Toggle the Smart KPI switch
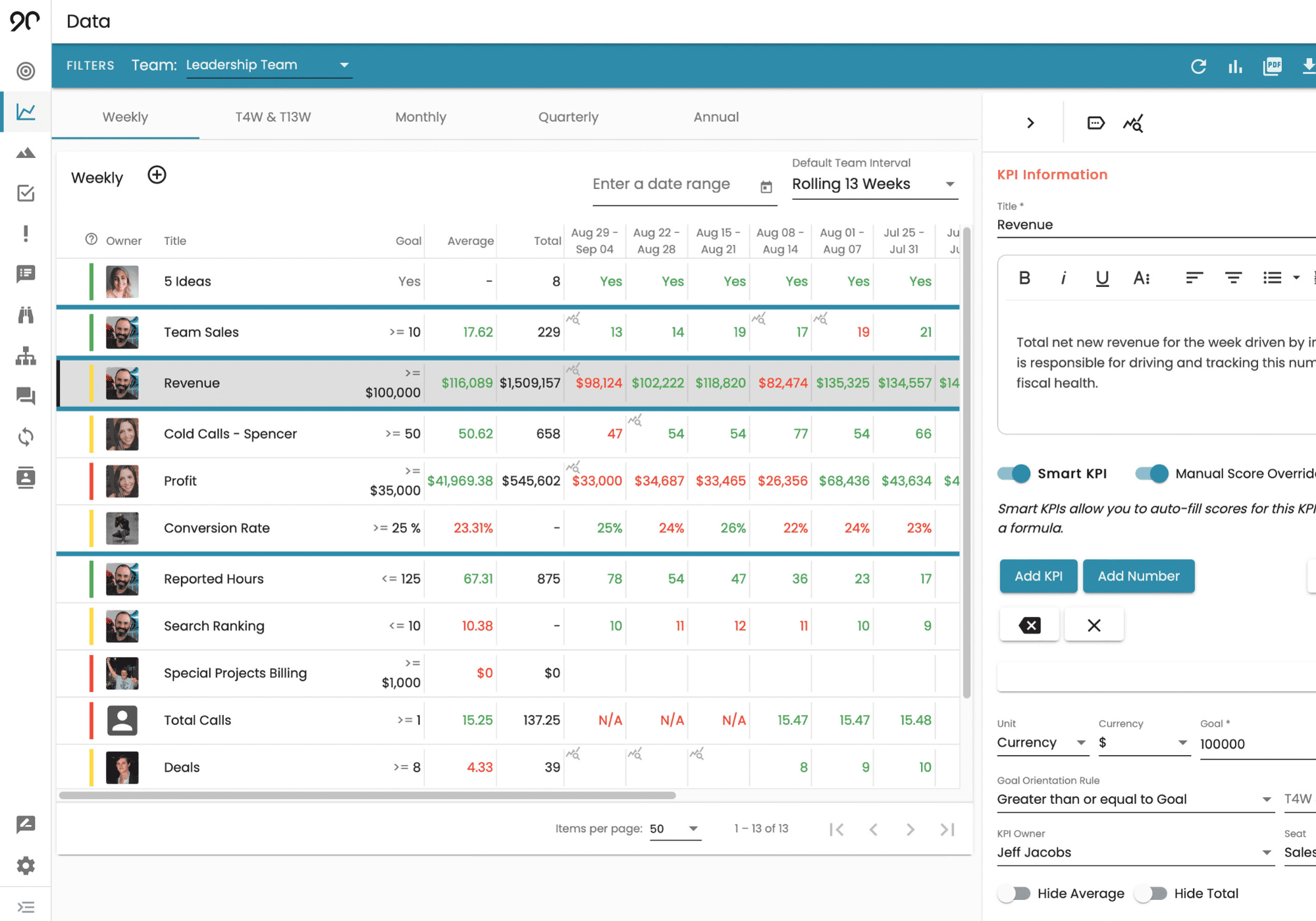Screen dimensions: 1316x921 [1014, 473]
